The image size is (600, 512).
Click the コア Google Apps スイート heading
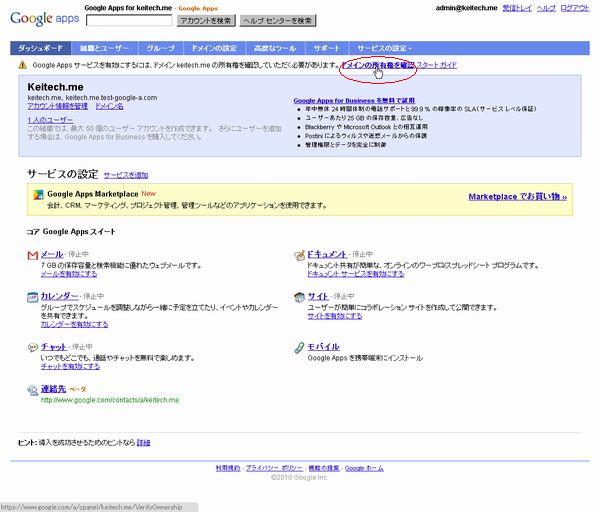coord(71,232)
